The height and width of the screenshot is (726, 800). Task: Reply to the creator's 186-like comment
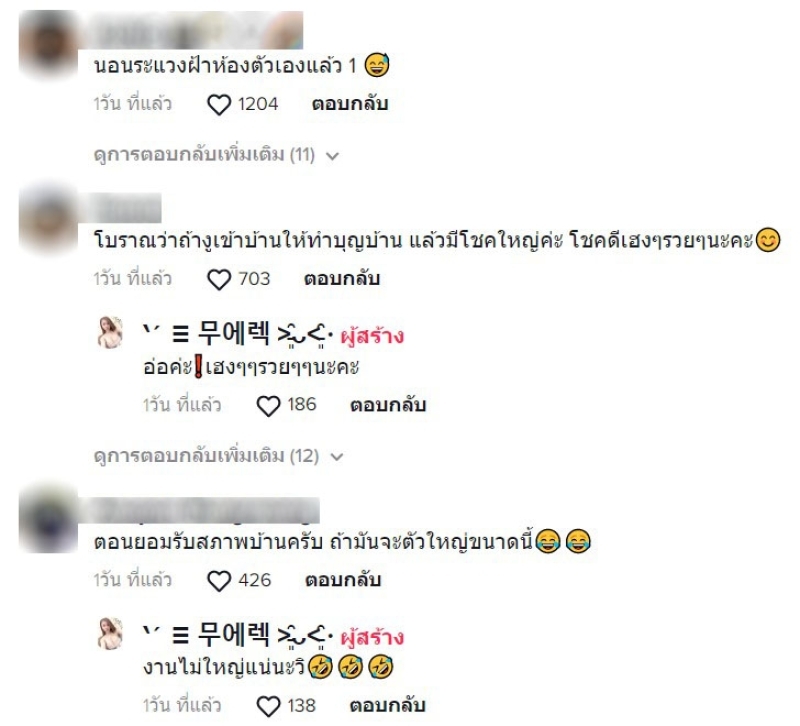[x=388, y=405]
